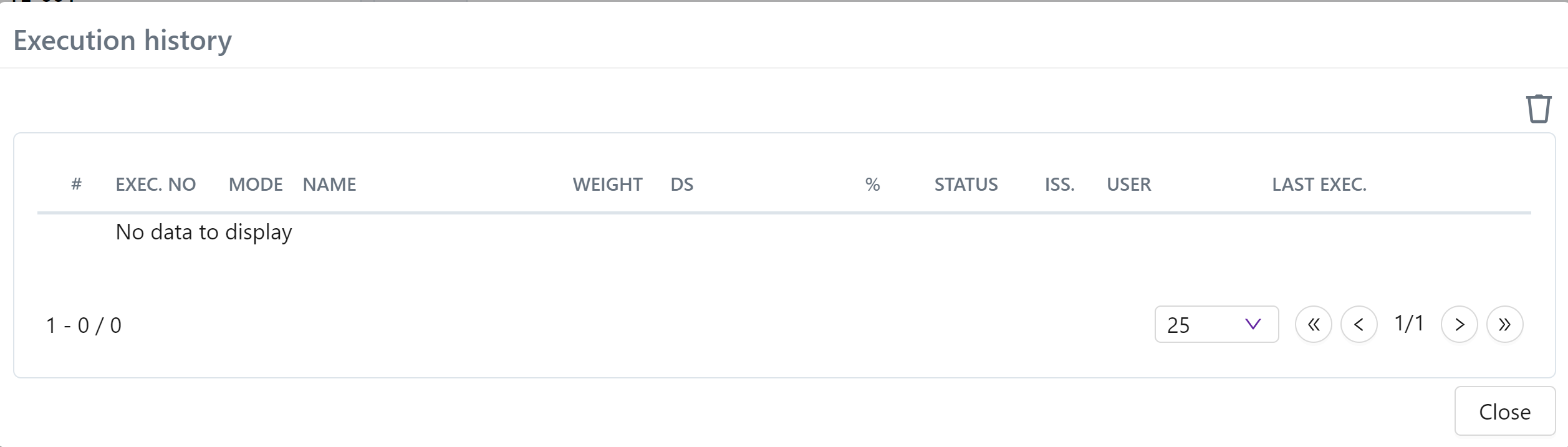Viewport: 1568px width, 447px height.
Task: Click the ISS. column header
Action: (1059, 185)
